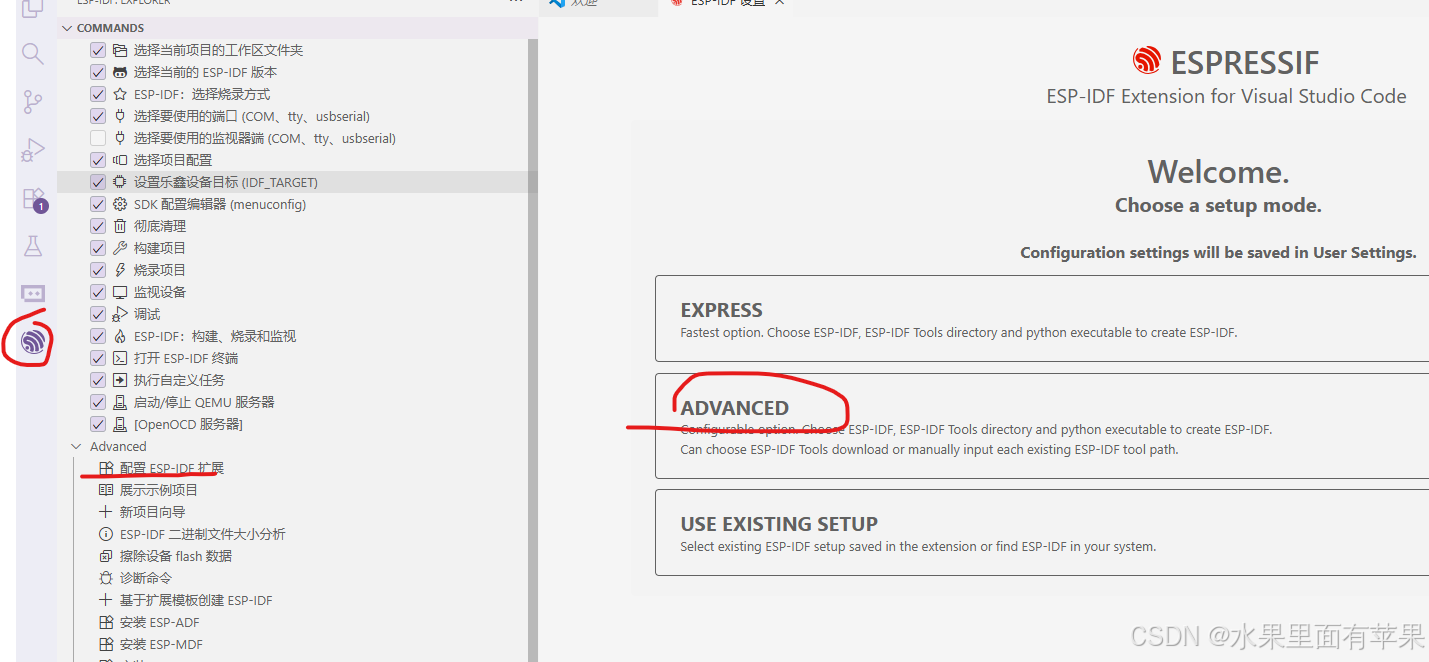Viewport: 1429px width, 662px height.
Task: Click the folder icon for 选择当前项目的工作区文件夹
Action: point(120,50)
